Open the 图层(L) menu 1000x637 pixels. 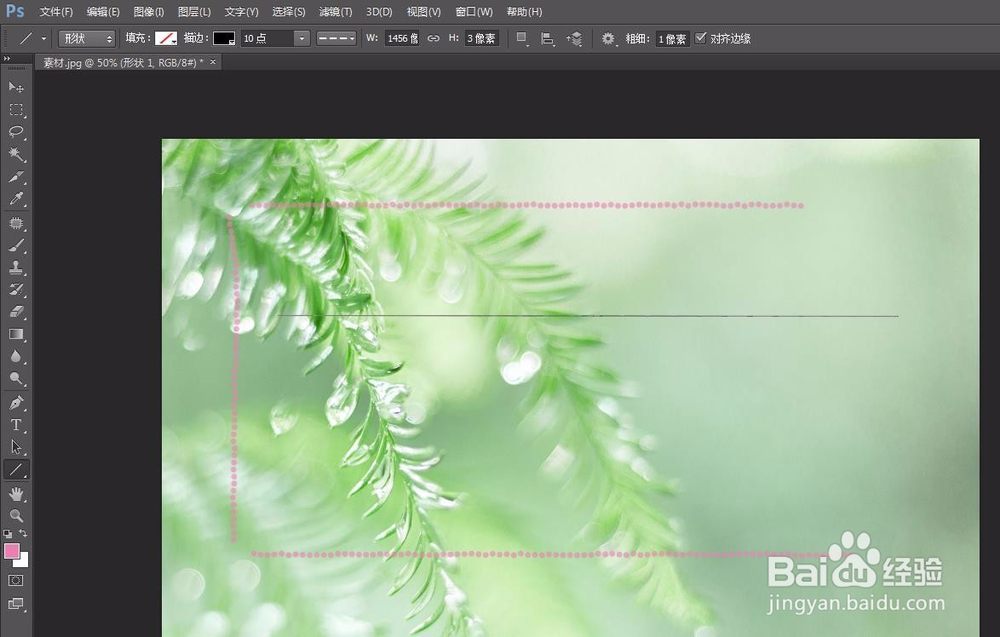pyautogui.click(x=194, y=11)
